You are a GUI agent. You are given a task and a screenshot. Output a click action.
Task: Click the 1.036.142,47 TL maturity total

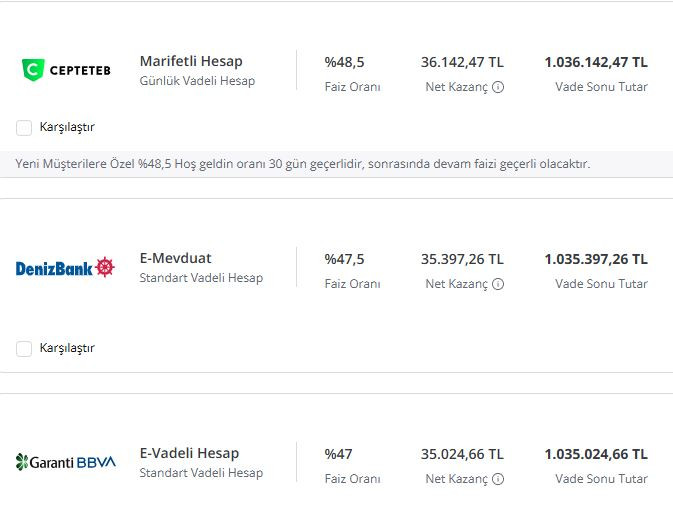coord(596,62)
